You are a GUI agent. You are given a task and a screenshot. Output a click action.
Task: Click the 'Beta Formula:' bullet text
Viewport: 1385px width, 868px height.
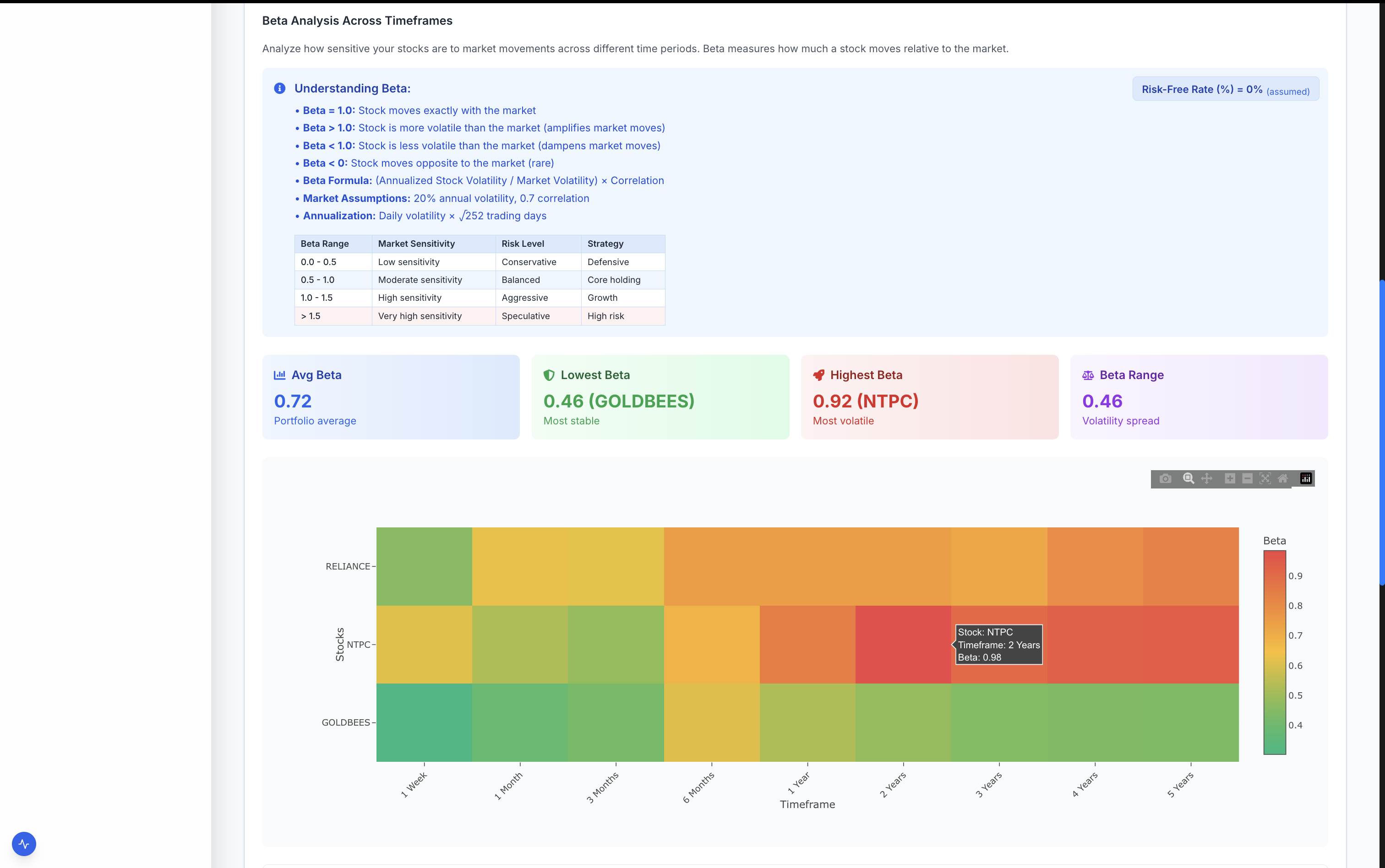pos(338,180)
